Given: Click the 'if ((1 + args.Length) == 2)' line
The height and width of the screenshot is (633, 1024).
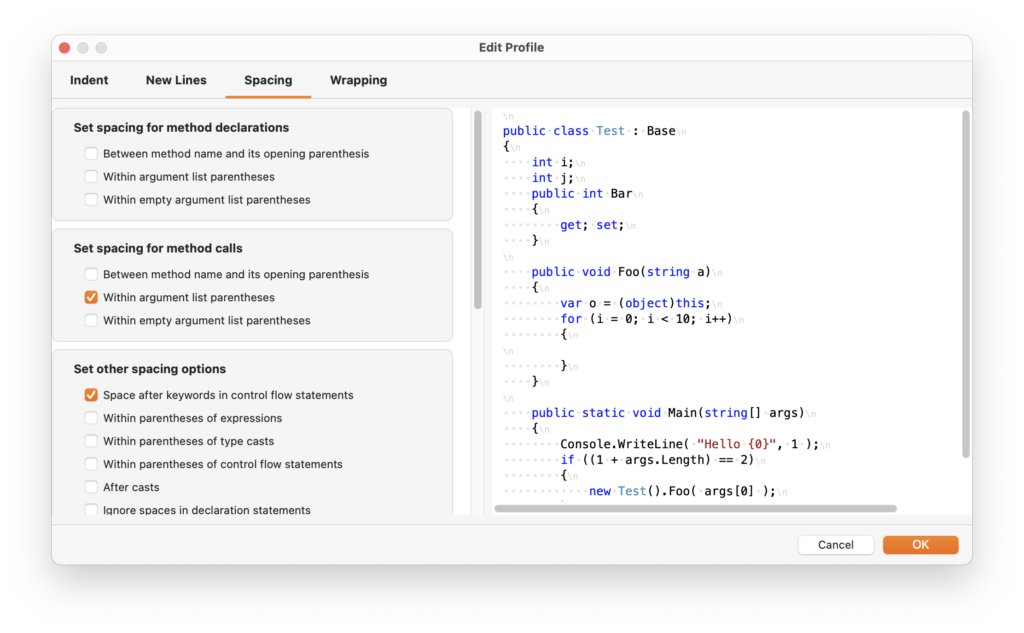Looking at the screenshot, I should point(656,460).
